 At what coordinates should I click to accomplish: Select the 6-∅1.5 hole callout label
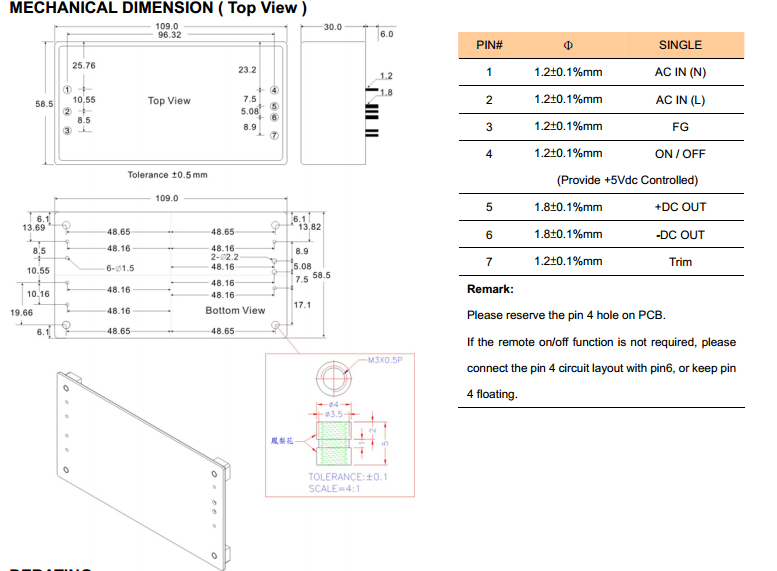tap(120, 268)
